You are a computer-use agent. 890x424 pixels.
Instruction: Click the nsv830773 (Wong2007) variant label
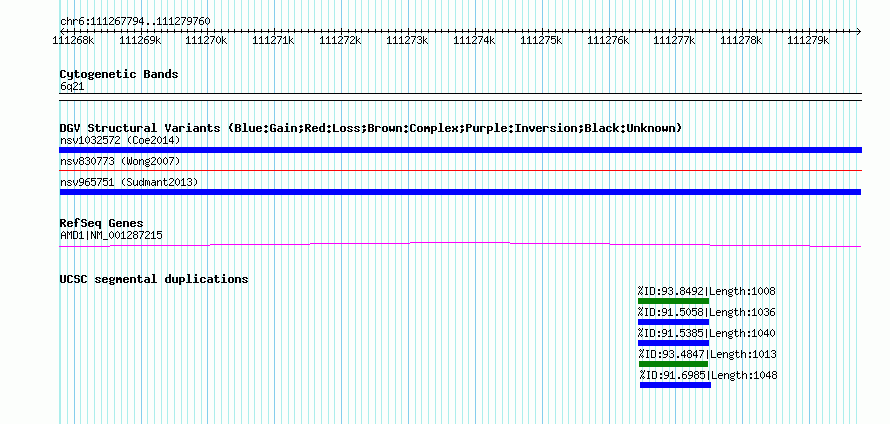pos(120,162)
